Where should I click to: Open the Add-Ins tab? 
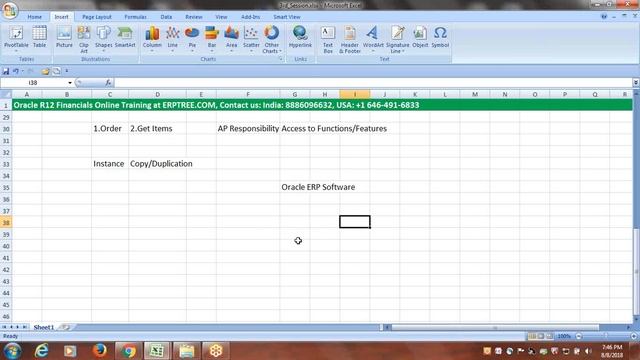[250, 17]
